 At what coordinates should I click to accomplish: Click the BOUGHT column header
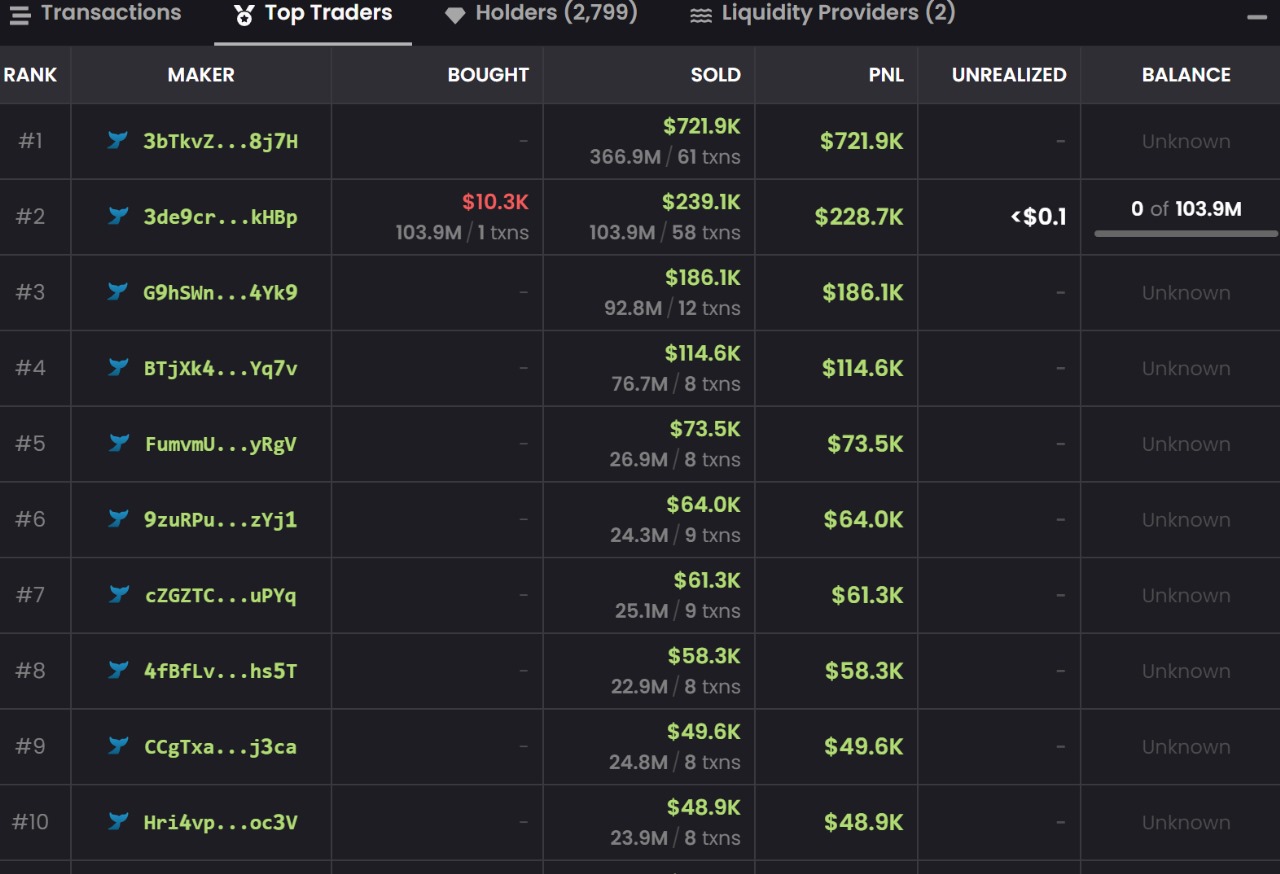[488, 75]
